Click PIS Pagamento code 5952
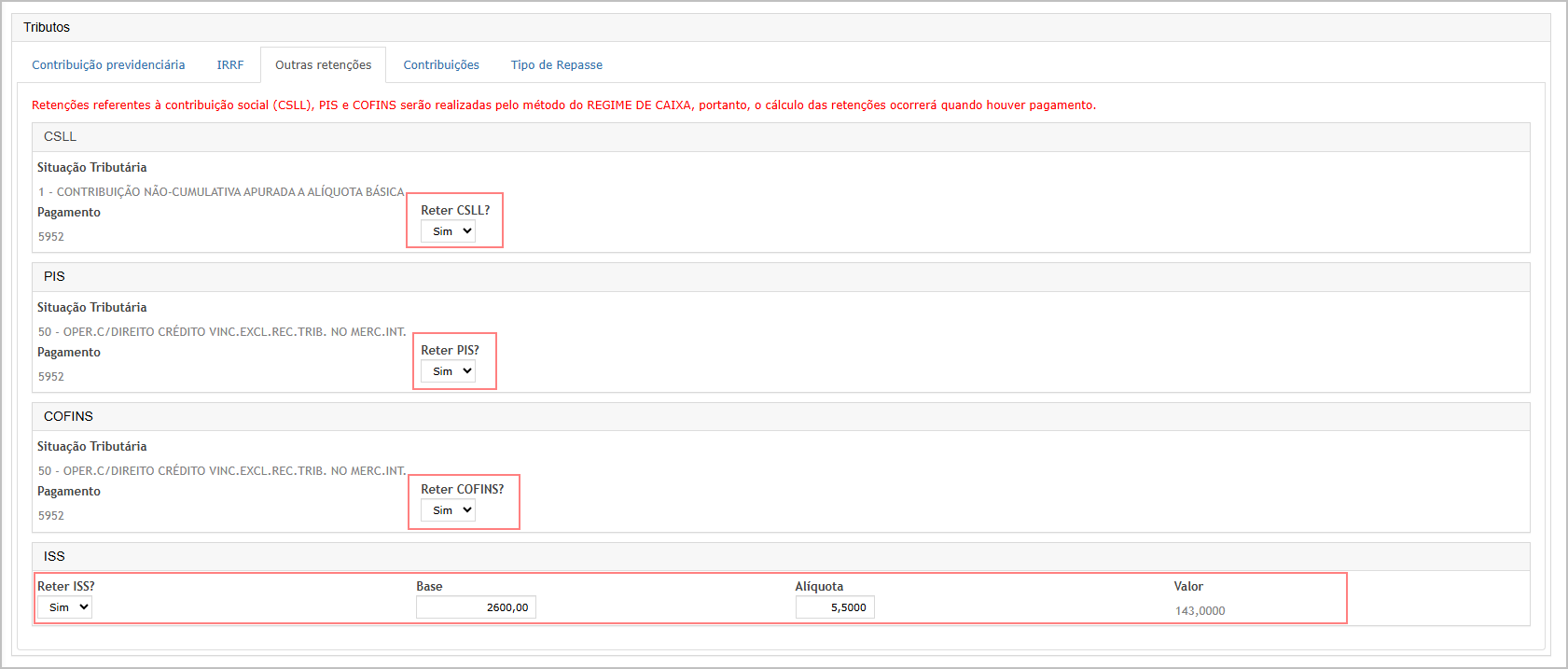 tap(51, 377)
